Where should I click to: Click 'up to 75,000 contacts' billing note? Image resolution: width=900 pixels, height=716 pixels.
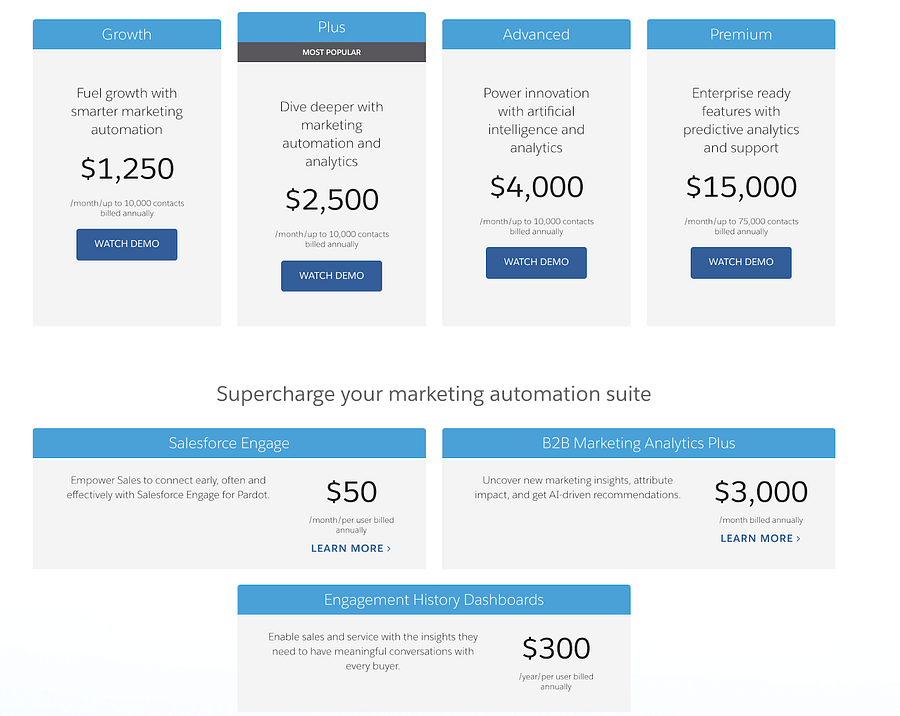pos(741,226)
